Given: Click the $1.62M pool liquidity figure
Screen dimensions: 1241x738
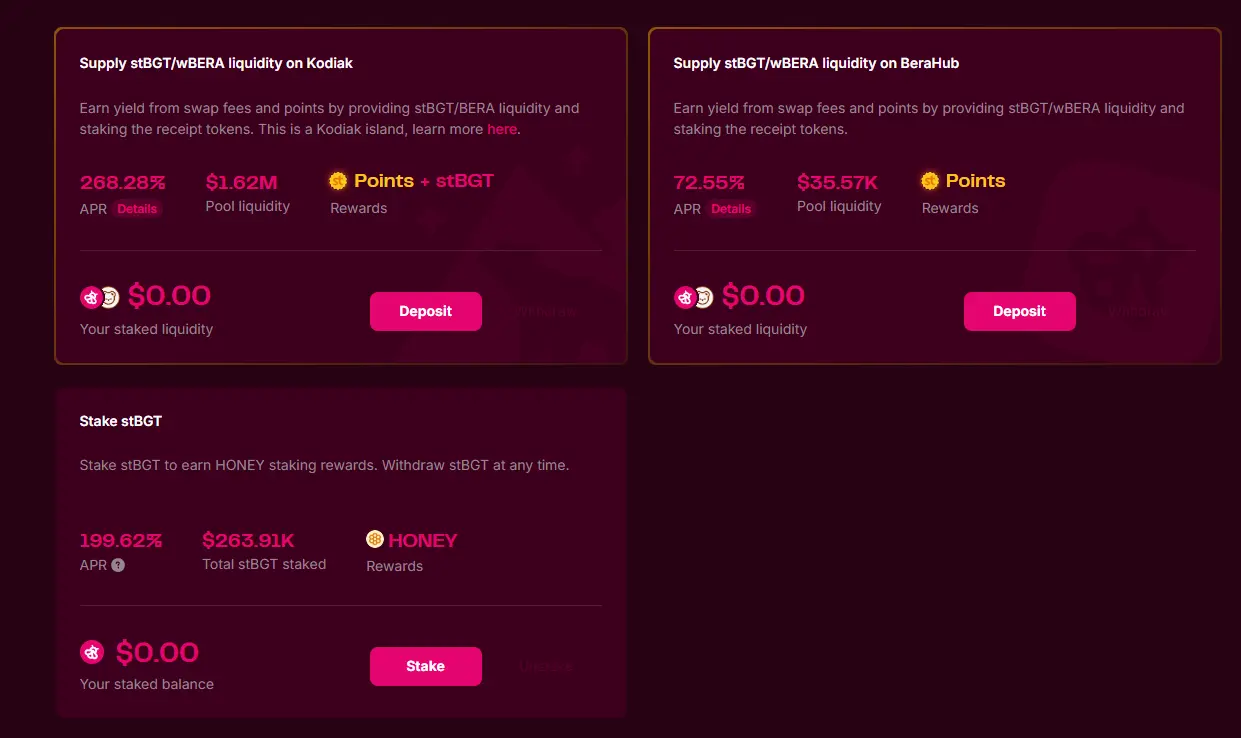Looking at the screenshot, I should coord(241,182).
